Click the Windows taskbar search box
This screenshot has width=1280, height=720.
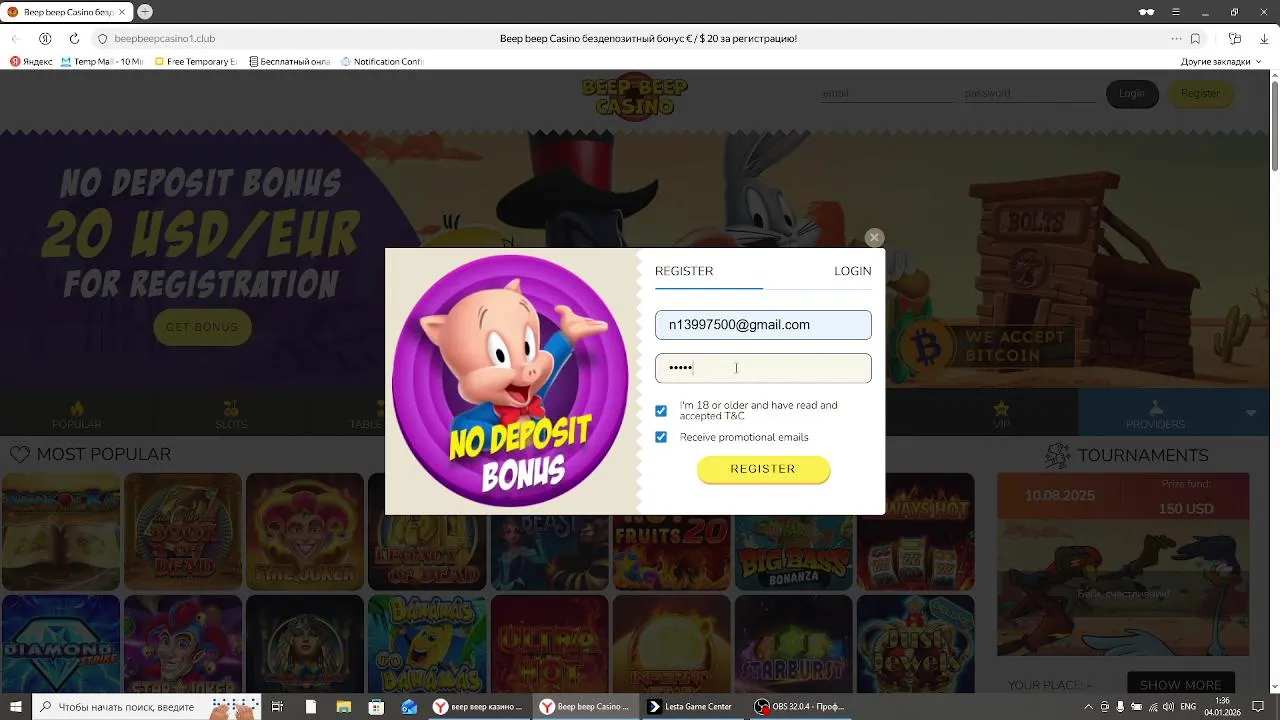pos(146,706)
